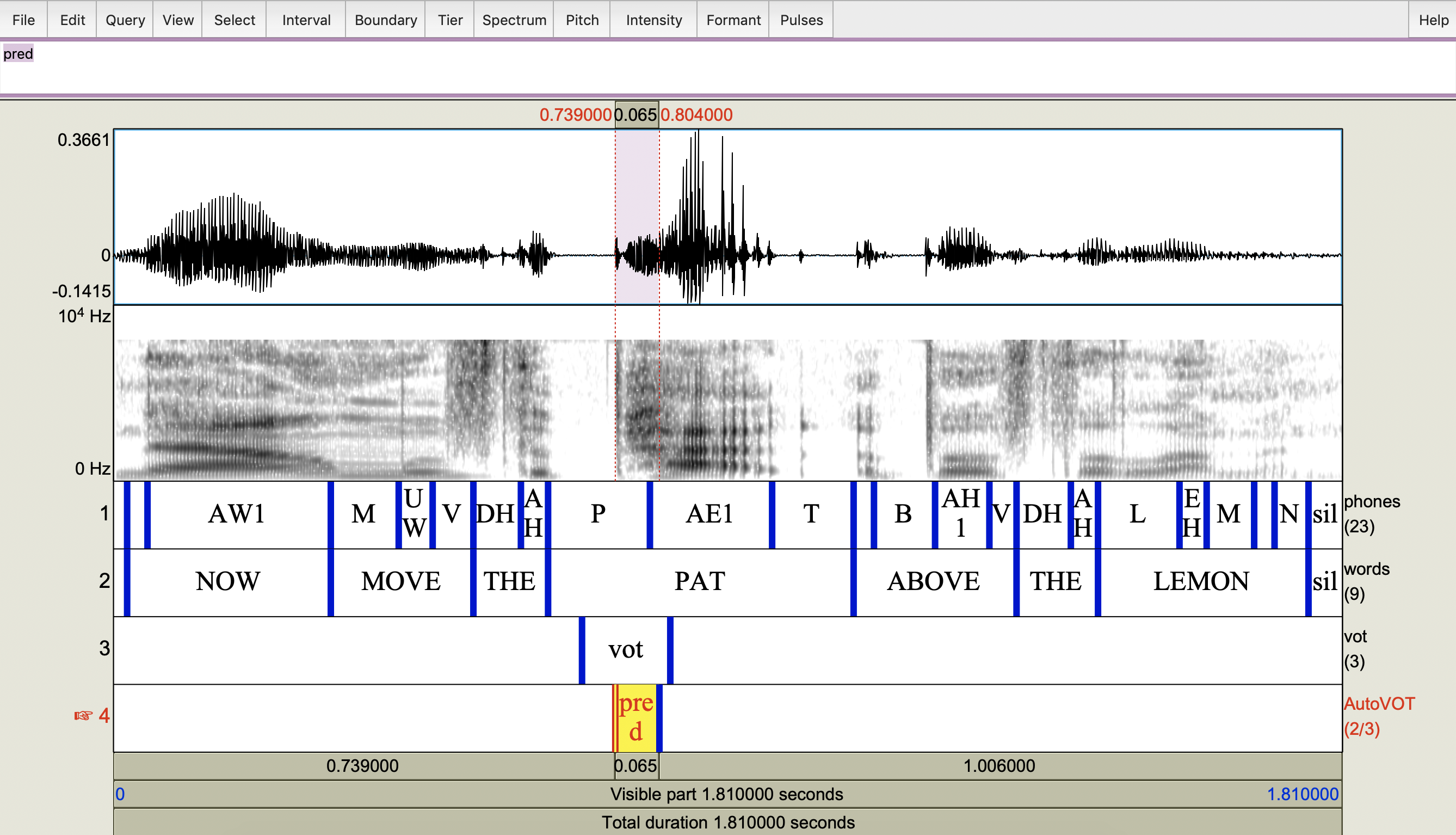Select the vot interval in tier 3
The image size is (1456, 835).
(626, 650)
